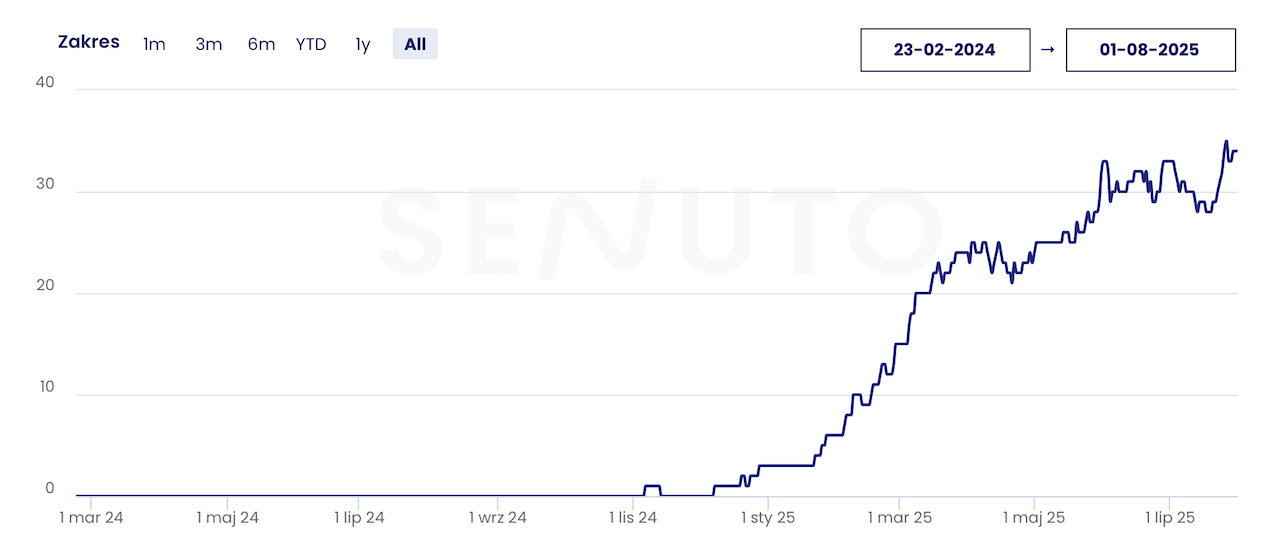Image resolution: width=1280 pixels, height=544 pixels.
Task: Click the '1 mar 25' axis label
Action: pos(899,518)
